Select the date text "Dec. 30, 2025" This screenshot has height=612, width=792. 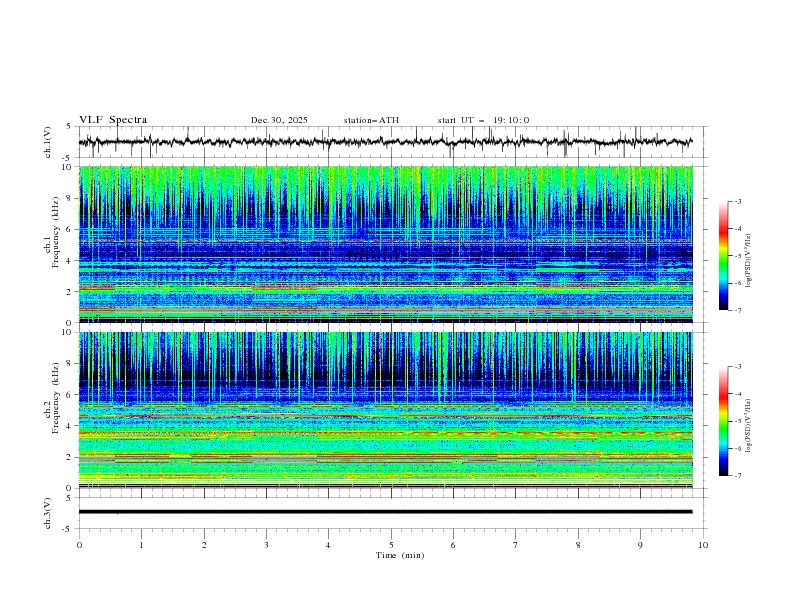(x=279, y=120)
